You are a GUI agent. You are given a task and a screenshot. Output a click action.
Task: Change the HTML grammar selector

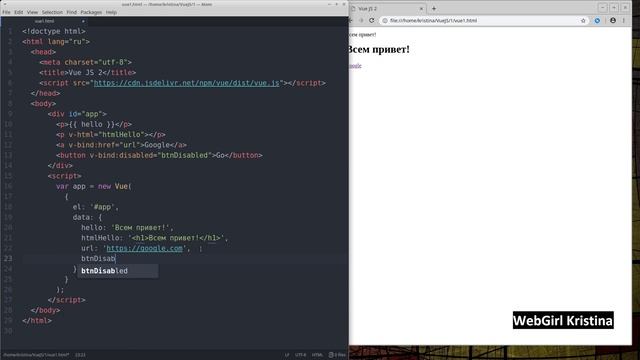click(317, 355)
